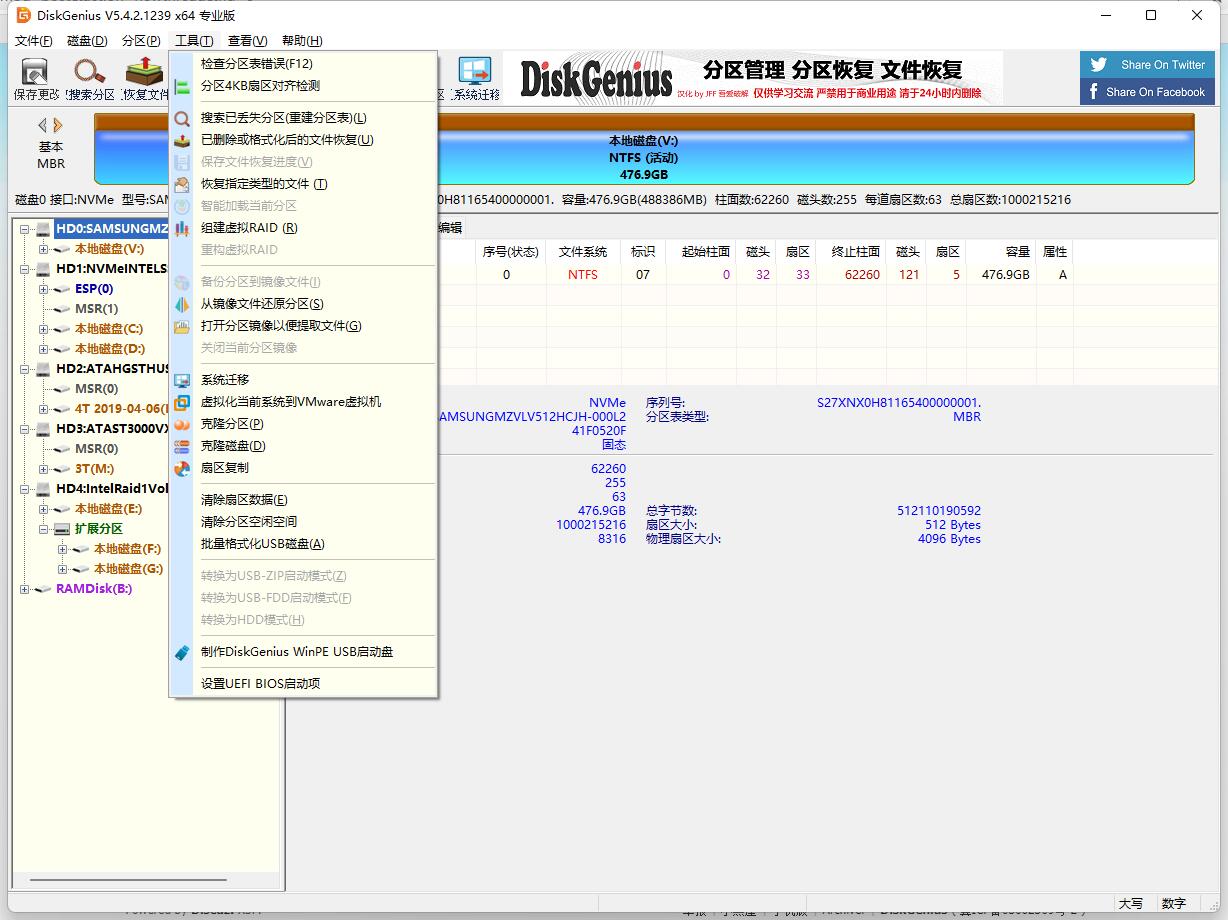
Task: Collapse the 扩展分区 tree node
Action: [x=44, y=529]
